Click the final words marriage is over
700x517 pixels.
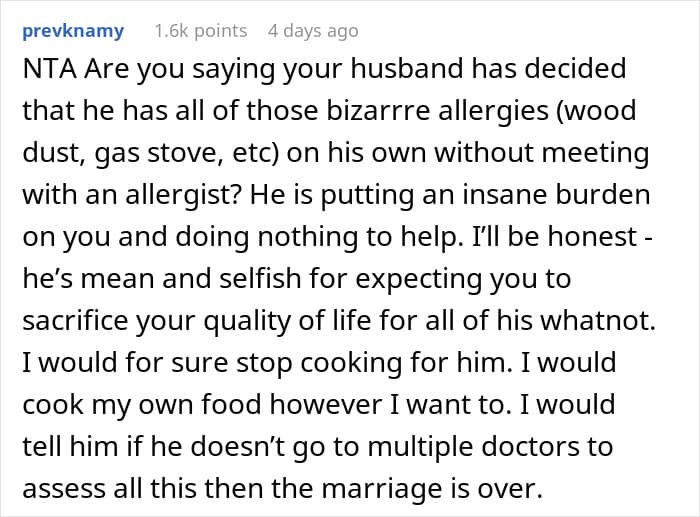click(432, 489)
